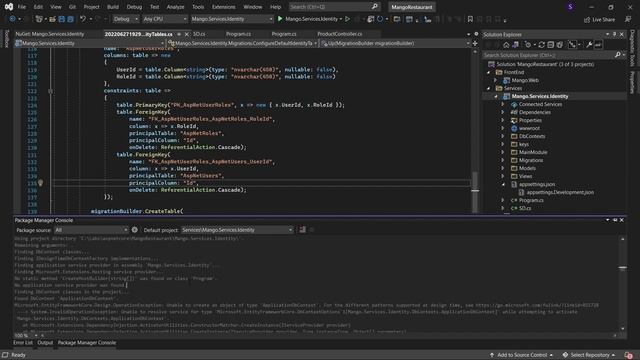
Task: Start debugging Mango.Services.Identity with green play
Action: point(280,19)
